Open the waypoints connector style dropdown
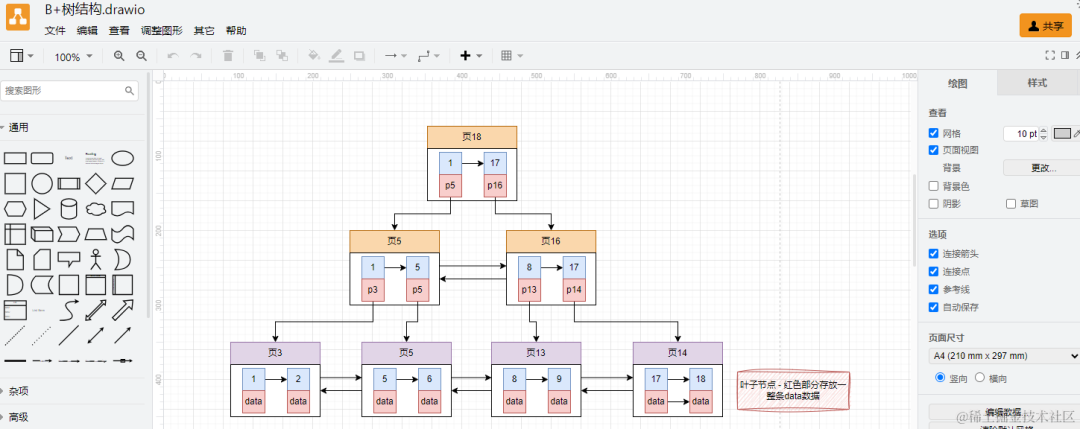Image resolution: width=1080 pixels, height=429 pixels. pyautogui.click(x=429, y=56)
